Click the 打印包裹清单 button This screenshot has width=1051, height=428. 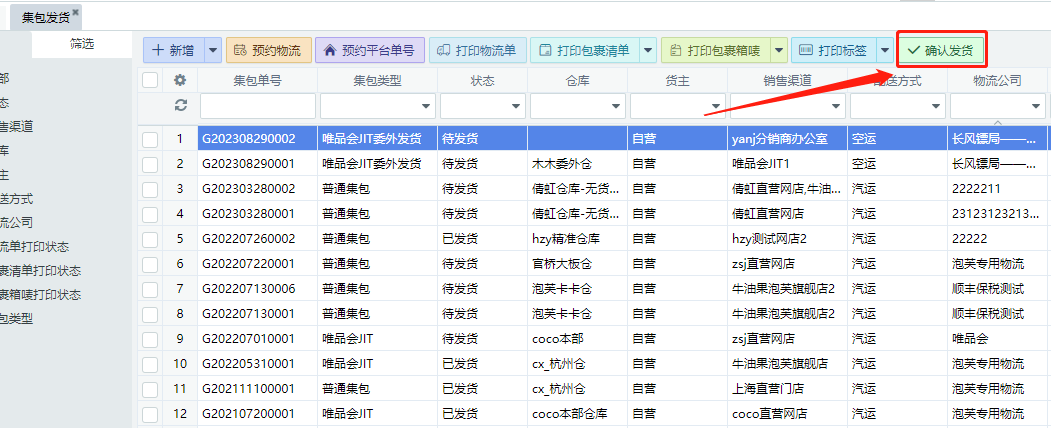coord(584,50)
